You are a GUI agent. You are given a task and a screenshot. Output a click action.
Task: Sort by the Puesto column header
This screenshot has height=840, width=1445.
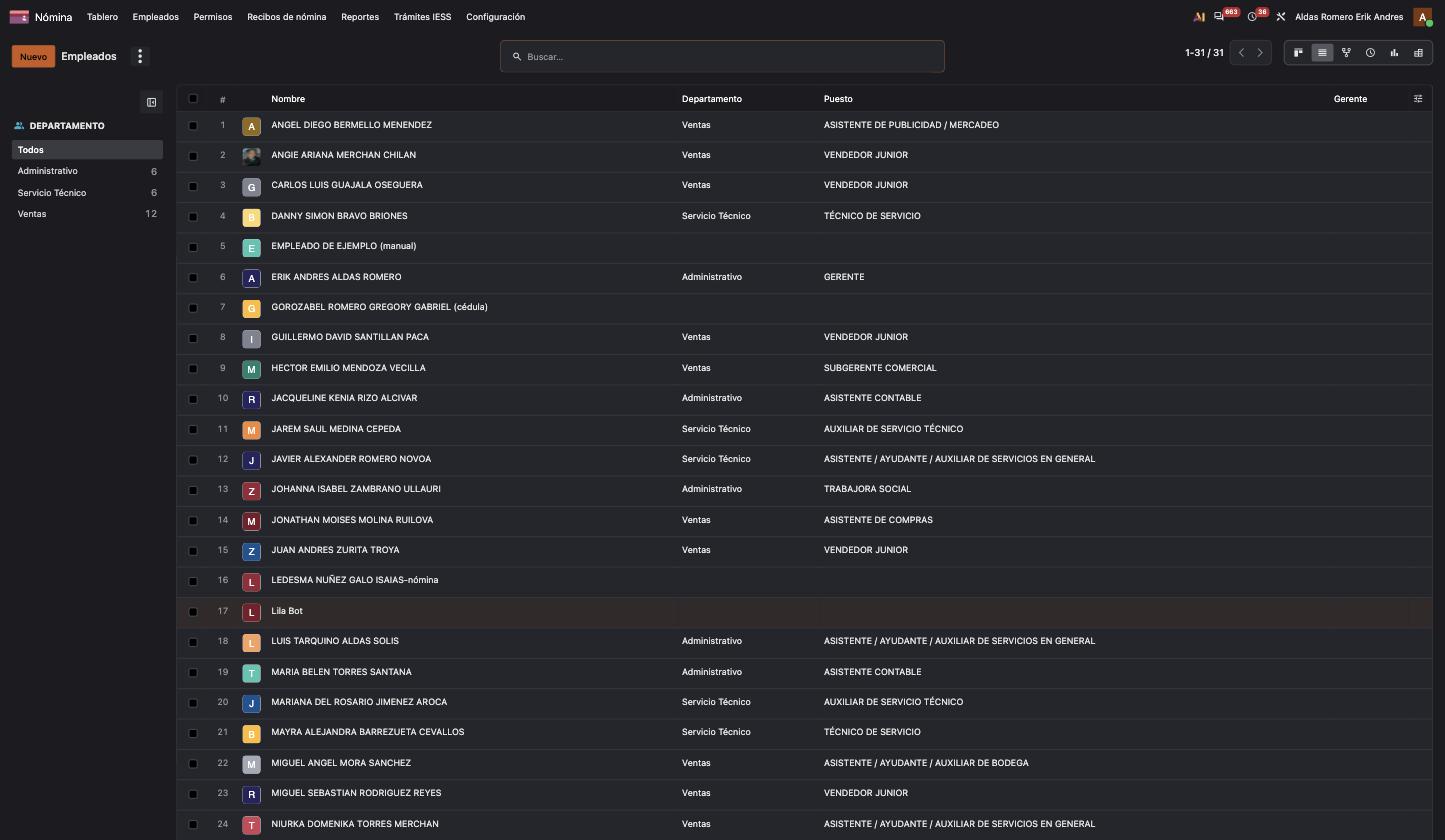click(838, 99)
